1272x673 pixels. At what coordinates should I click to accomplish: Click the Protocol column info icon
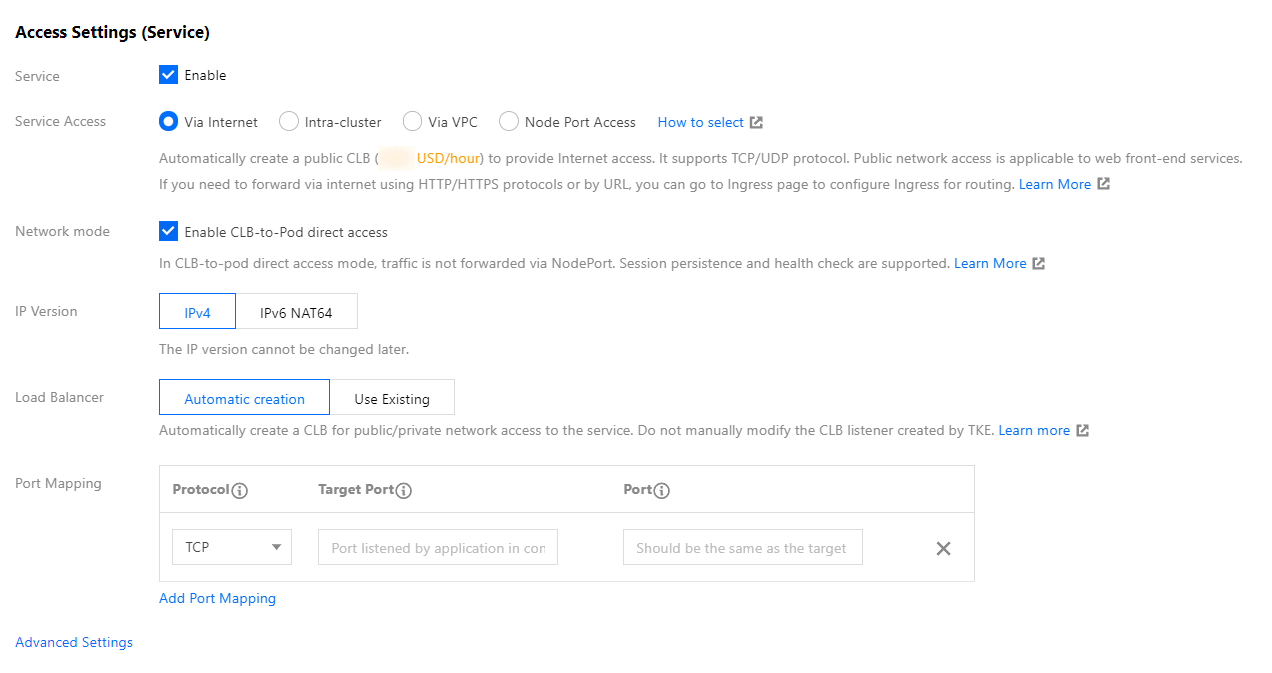coord(239,491)
